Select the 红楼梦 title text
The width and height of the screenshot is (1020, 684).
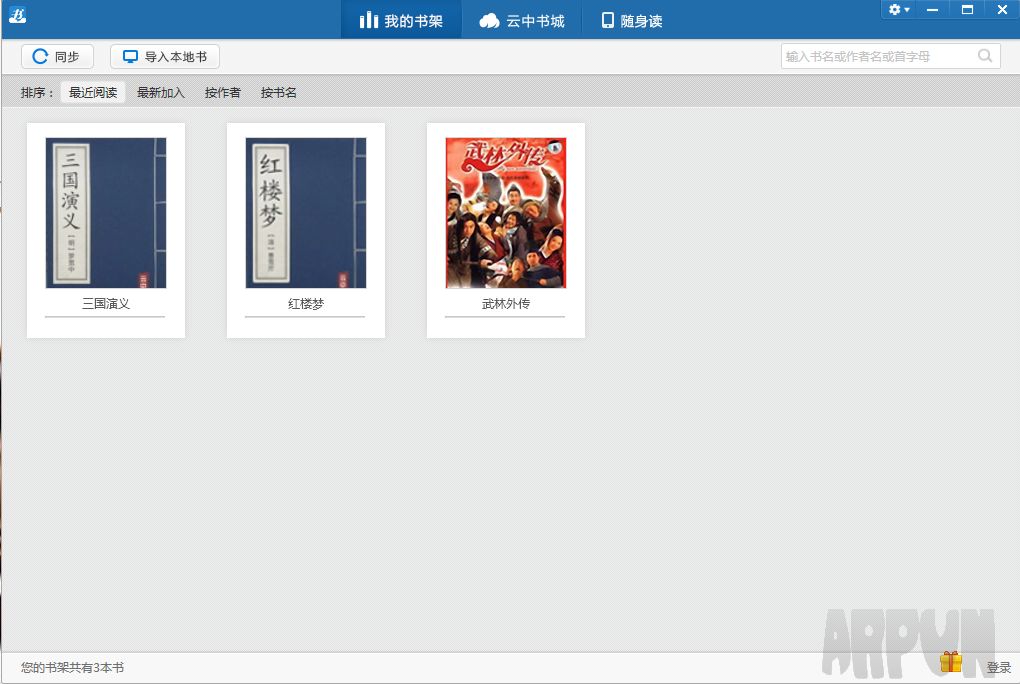click(x=306, y=304)
